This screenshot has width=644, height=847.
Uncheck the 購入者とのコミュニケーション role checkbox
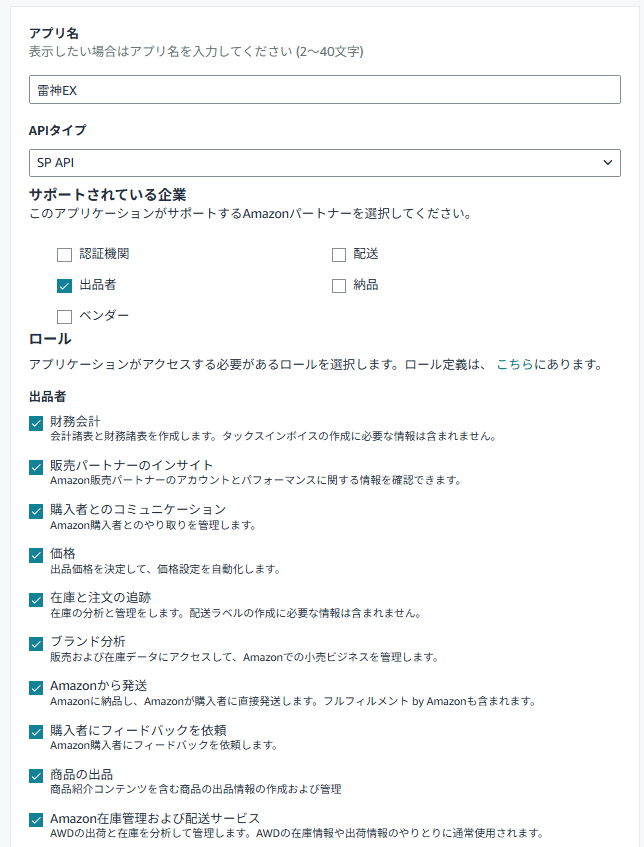pos(36,511)
